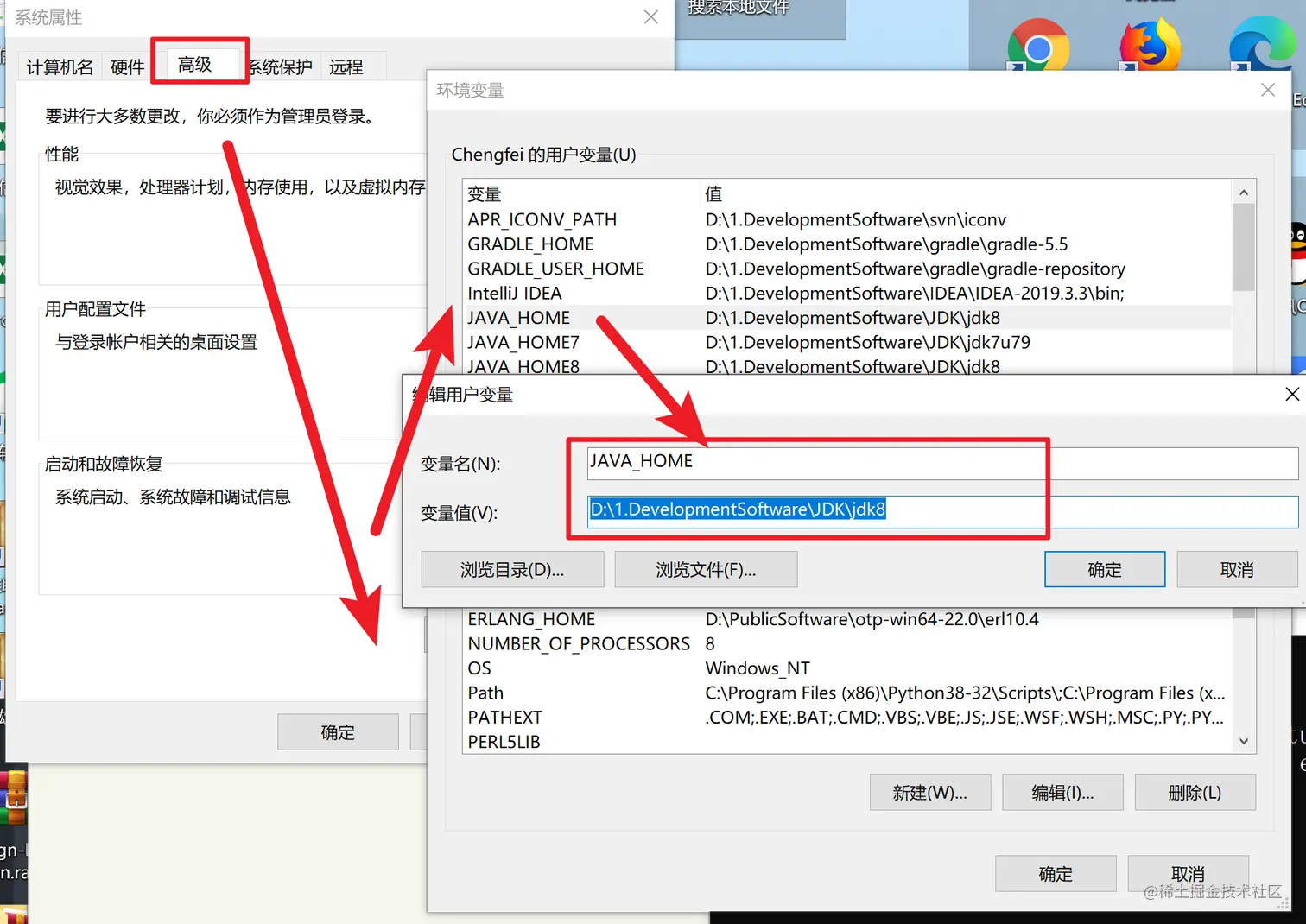Confirm the edit user variable dialog with 确定
The height and width of the screenshot is (924, 1306).
1105,570
